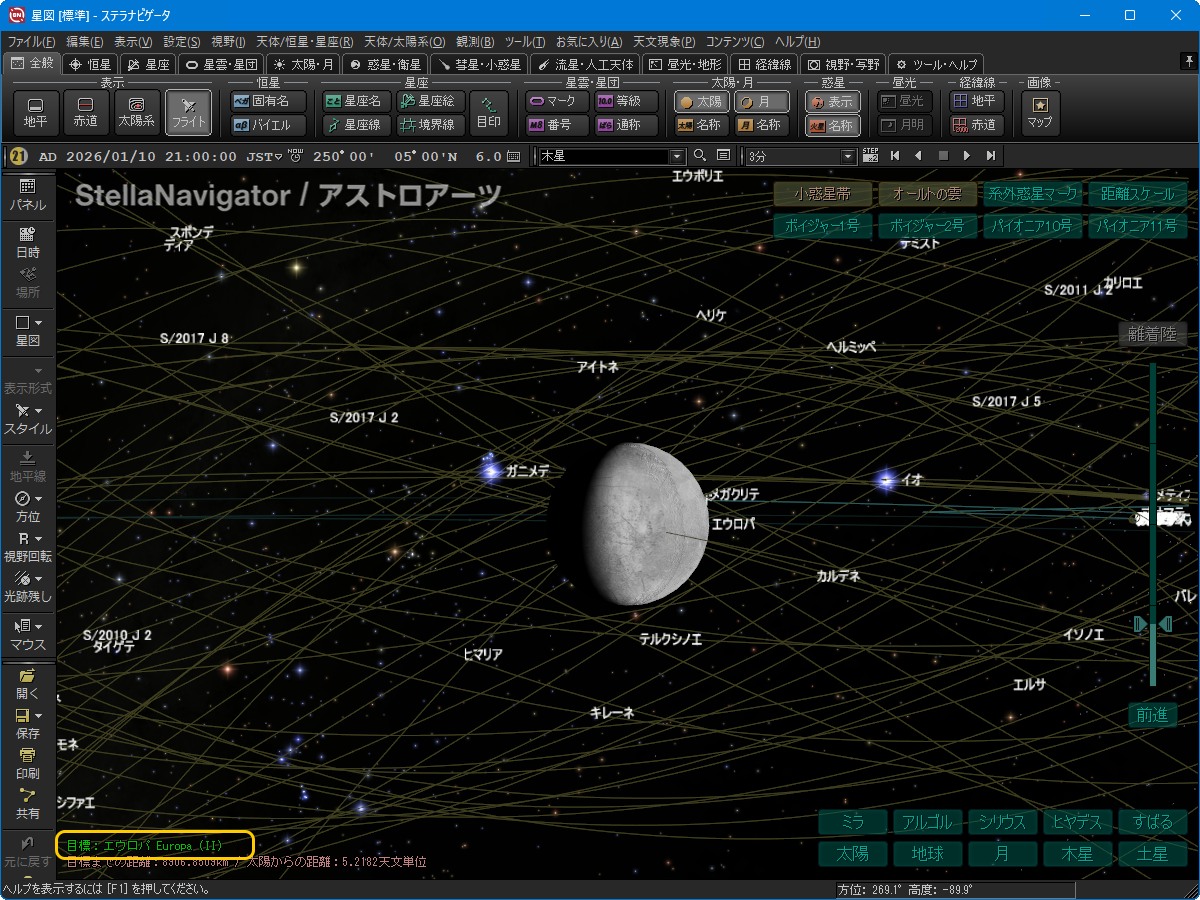This screenshot has width=1200, height=900.
Task: Click the 共有 share icon
Action: [27, 803]
